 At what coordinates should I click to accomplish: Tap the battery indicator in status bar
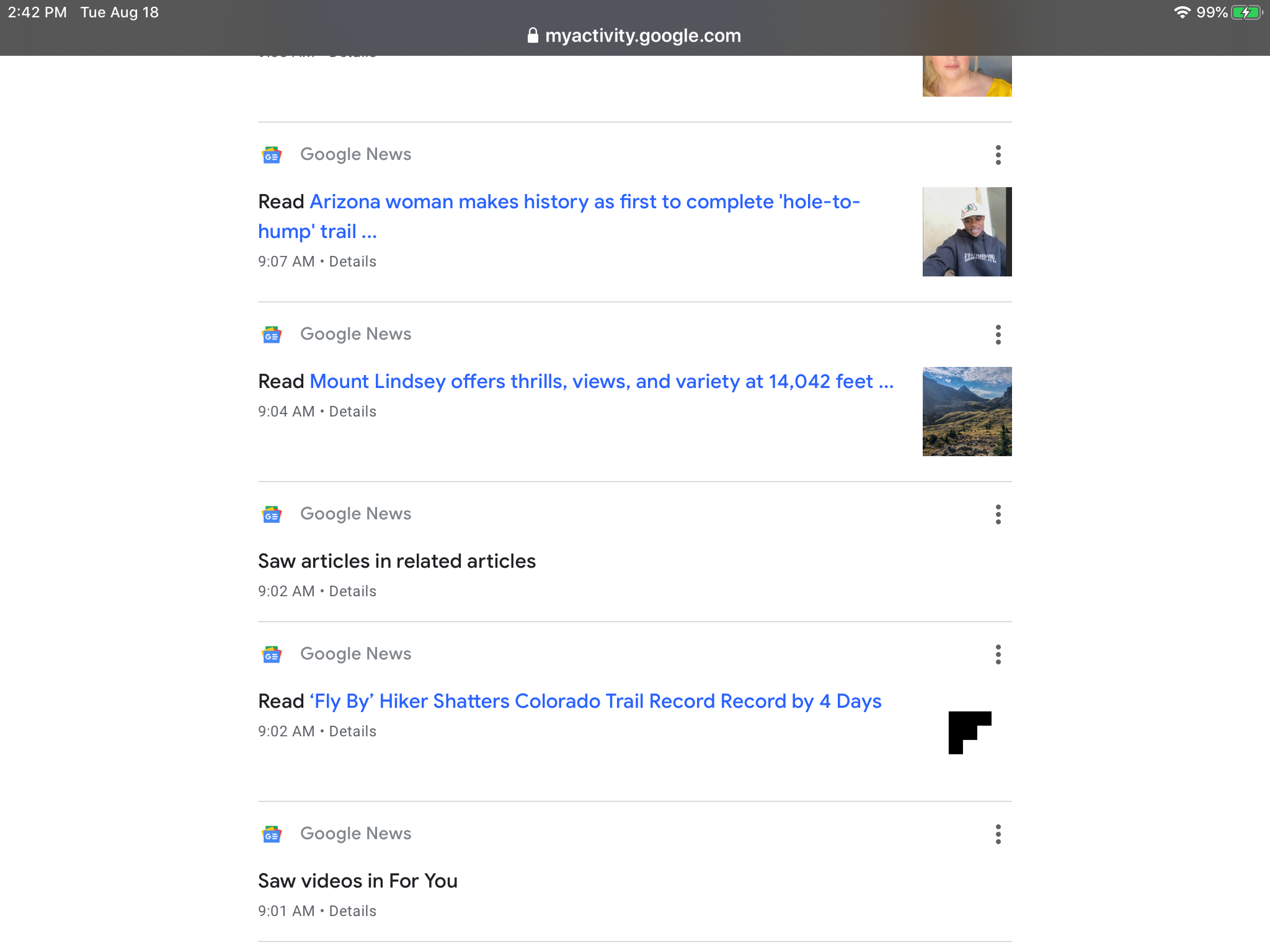click(x=1246, y=12)
